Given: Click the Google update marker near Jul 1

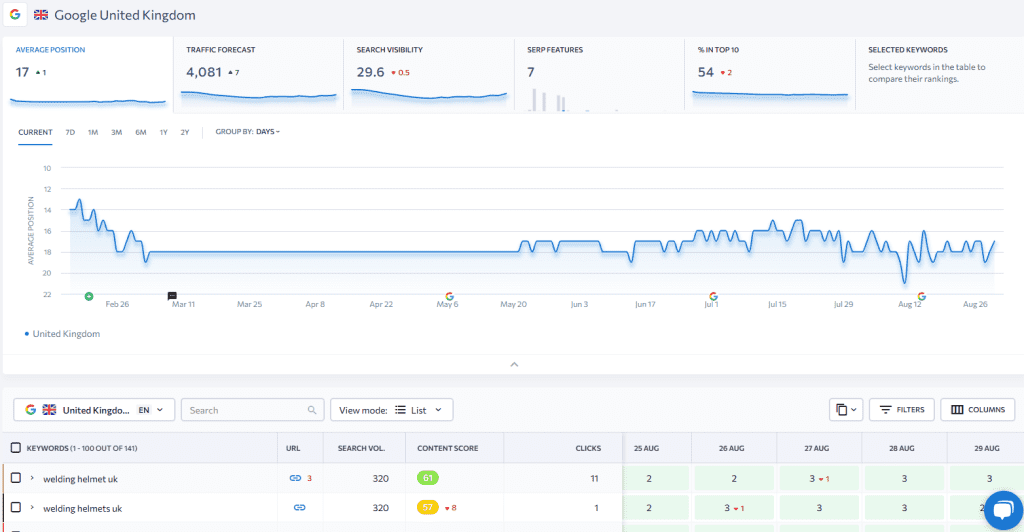Looking at the screenshot, I should [x=713, y=296].
